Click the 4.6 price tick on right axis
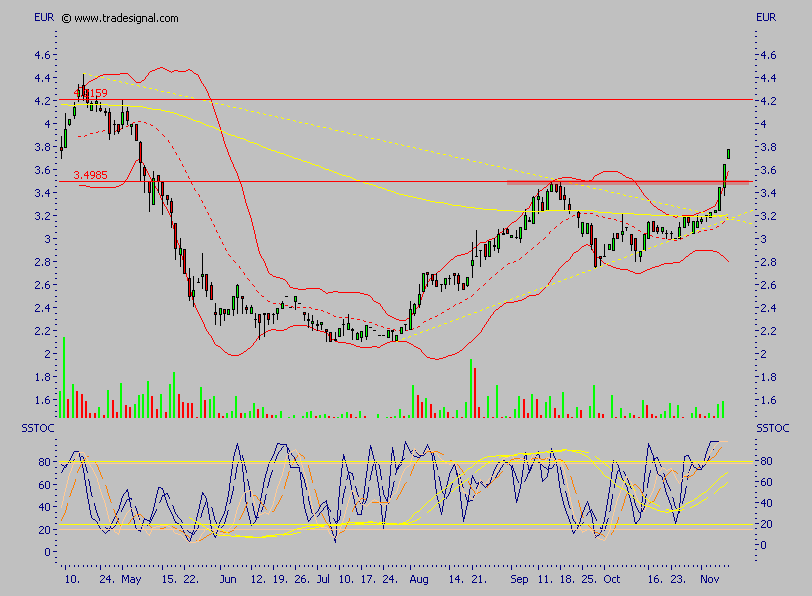Screen dimensions: 812x596 pos(768,55)
